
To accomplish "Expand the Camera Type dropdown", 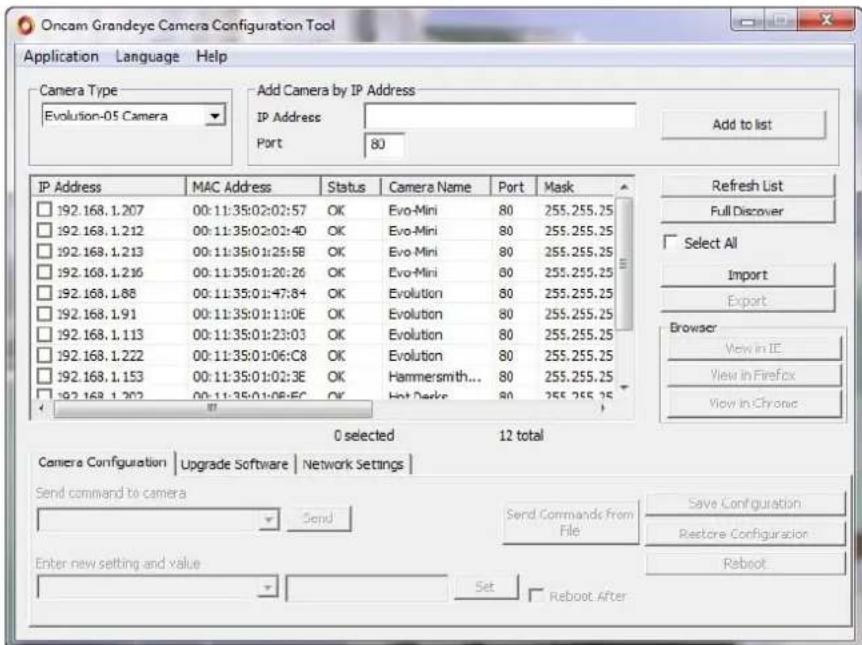I will tap(215, 116).
